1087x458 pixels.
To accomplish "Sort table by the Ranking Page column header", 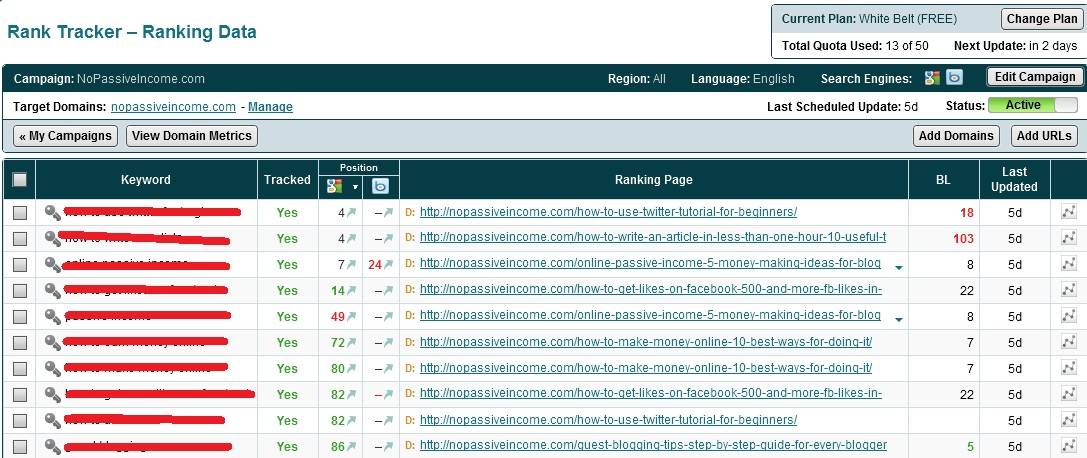I will point(653,179).
